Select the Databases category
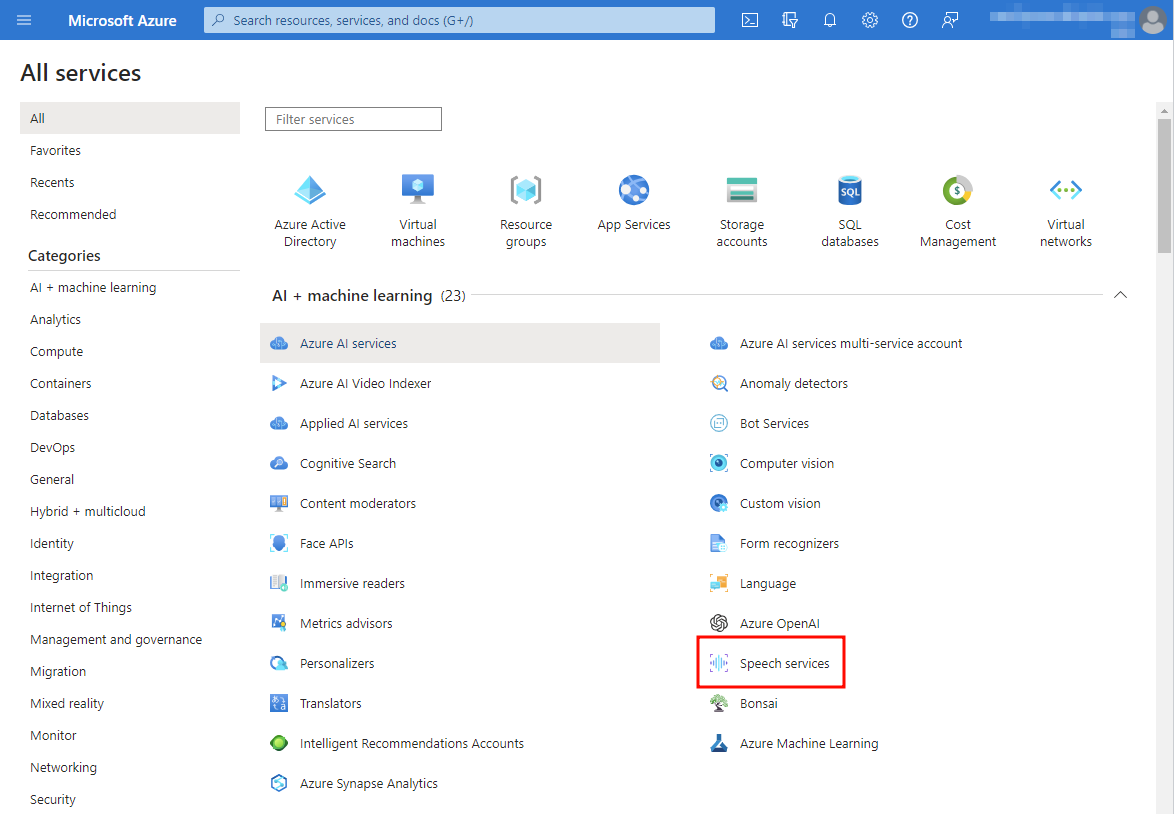Viewport: 1174px width, 814px height. coord(59,415)
